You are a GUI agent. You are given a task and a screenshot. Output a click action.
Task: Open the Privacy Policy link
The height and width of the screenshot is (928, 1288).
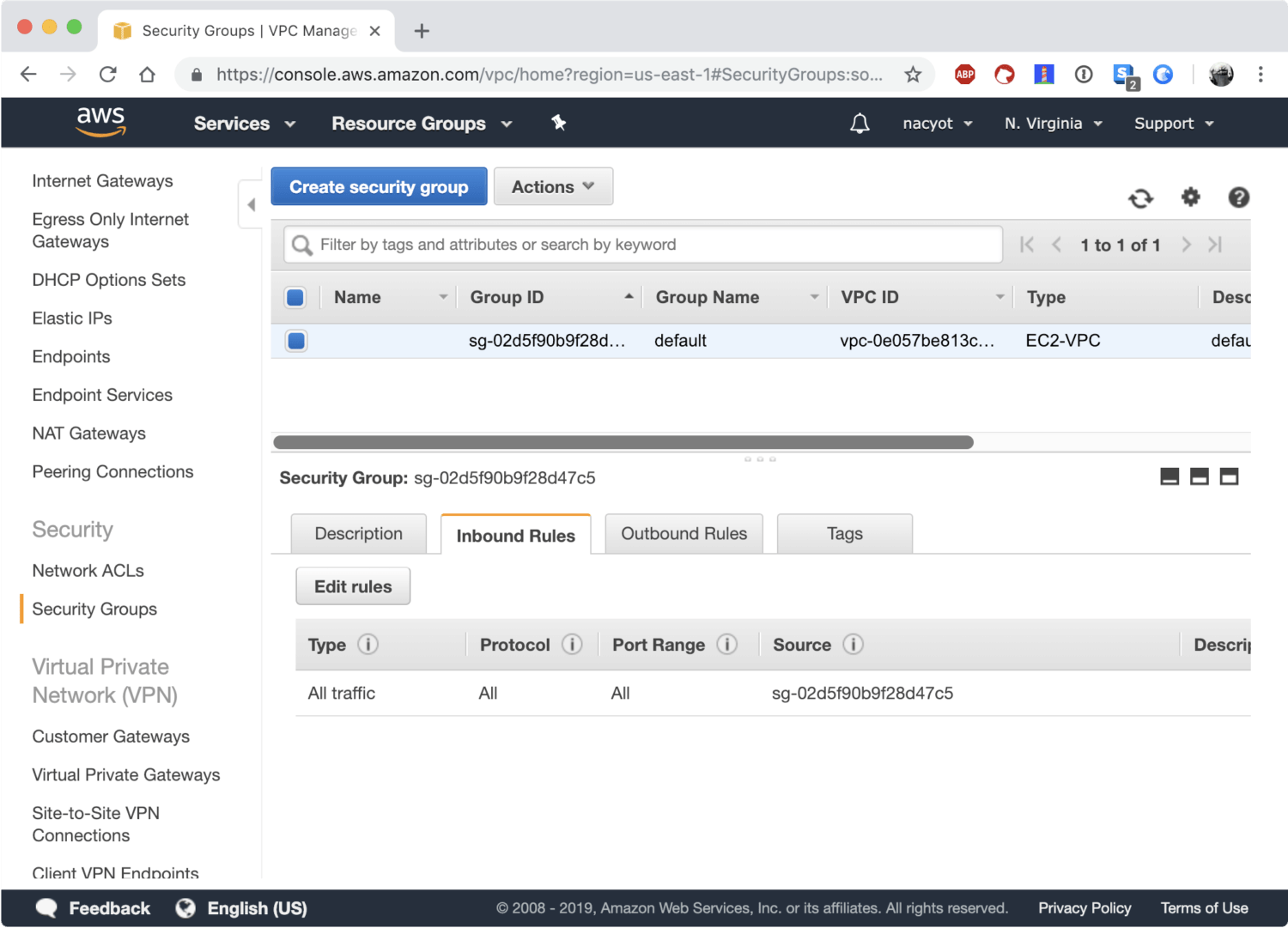coord(1084,908)
